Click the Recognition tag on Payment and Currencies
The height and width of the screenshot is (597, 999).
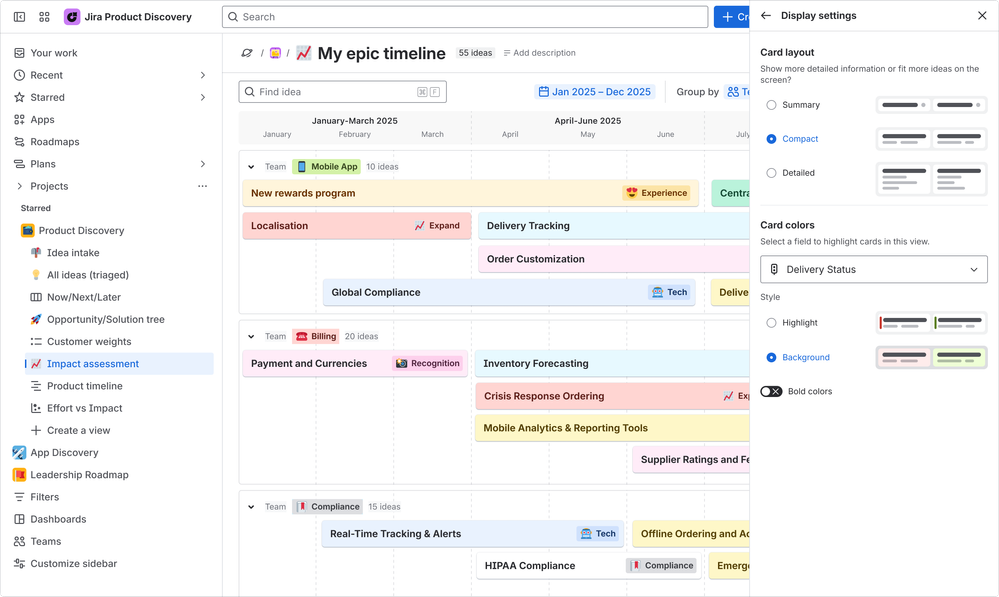click(428, 363)
